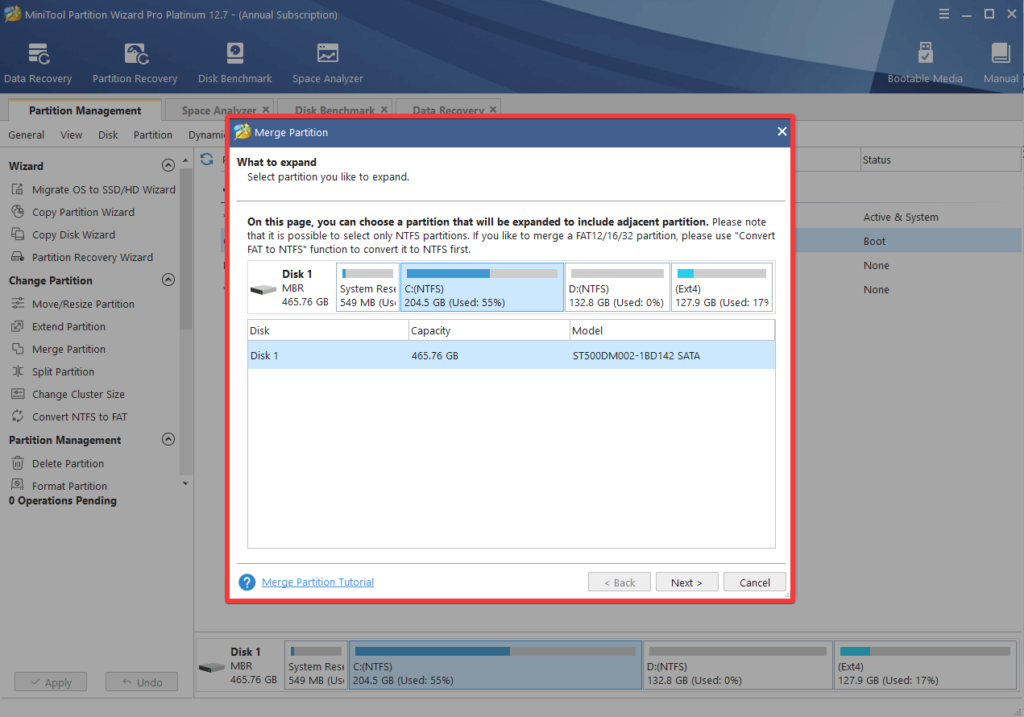Click the Disk 1 drive icon in dialog
1024x717 pixels.
click(x=263, y=289)
